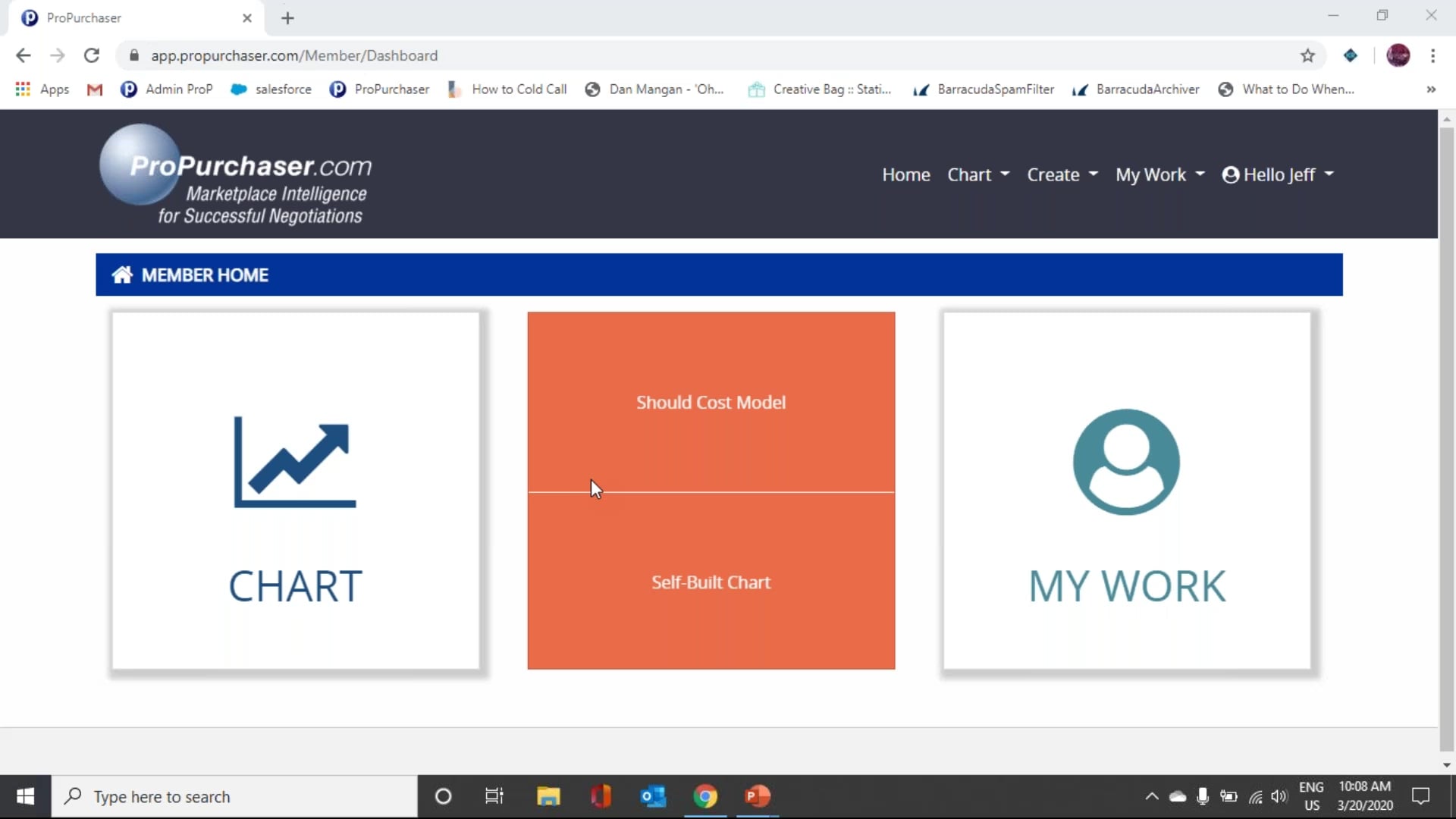This screenshot has width=1456, height=819.
Task: Open File Explorer from the taskbar
Action: tap(548, 796)
